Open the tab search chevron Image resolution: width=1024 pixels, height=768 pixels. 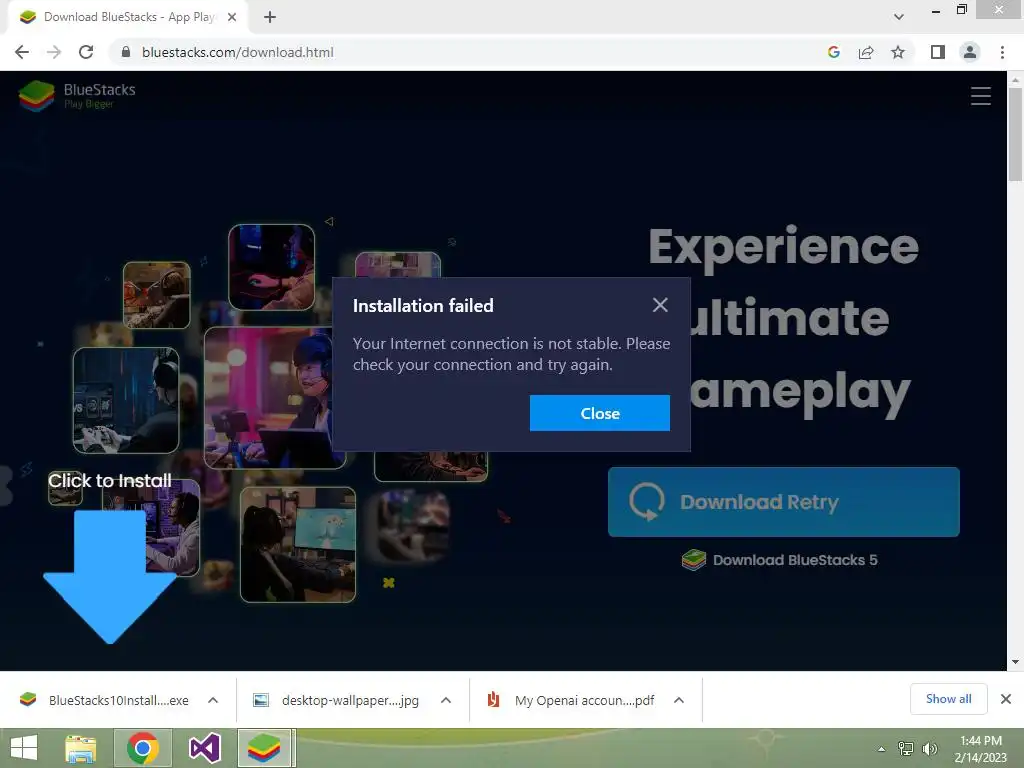899,17
